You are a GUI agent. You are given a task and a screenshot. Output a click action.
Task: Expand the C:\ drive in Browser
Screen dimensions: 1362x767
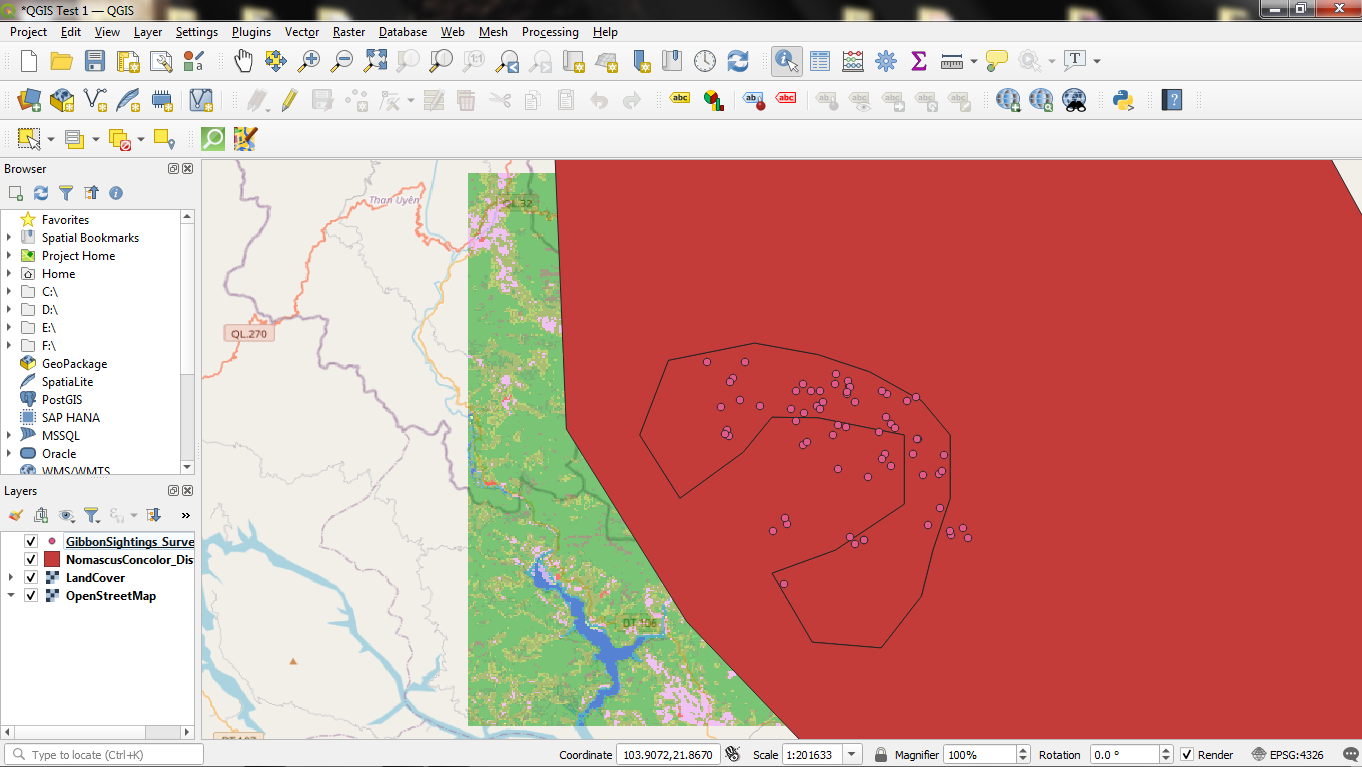(10, 292)
